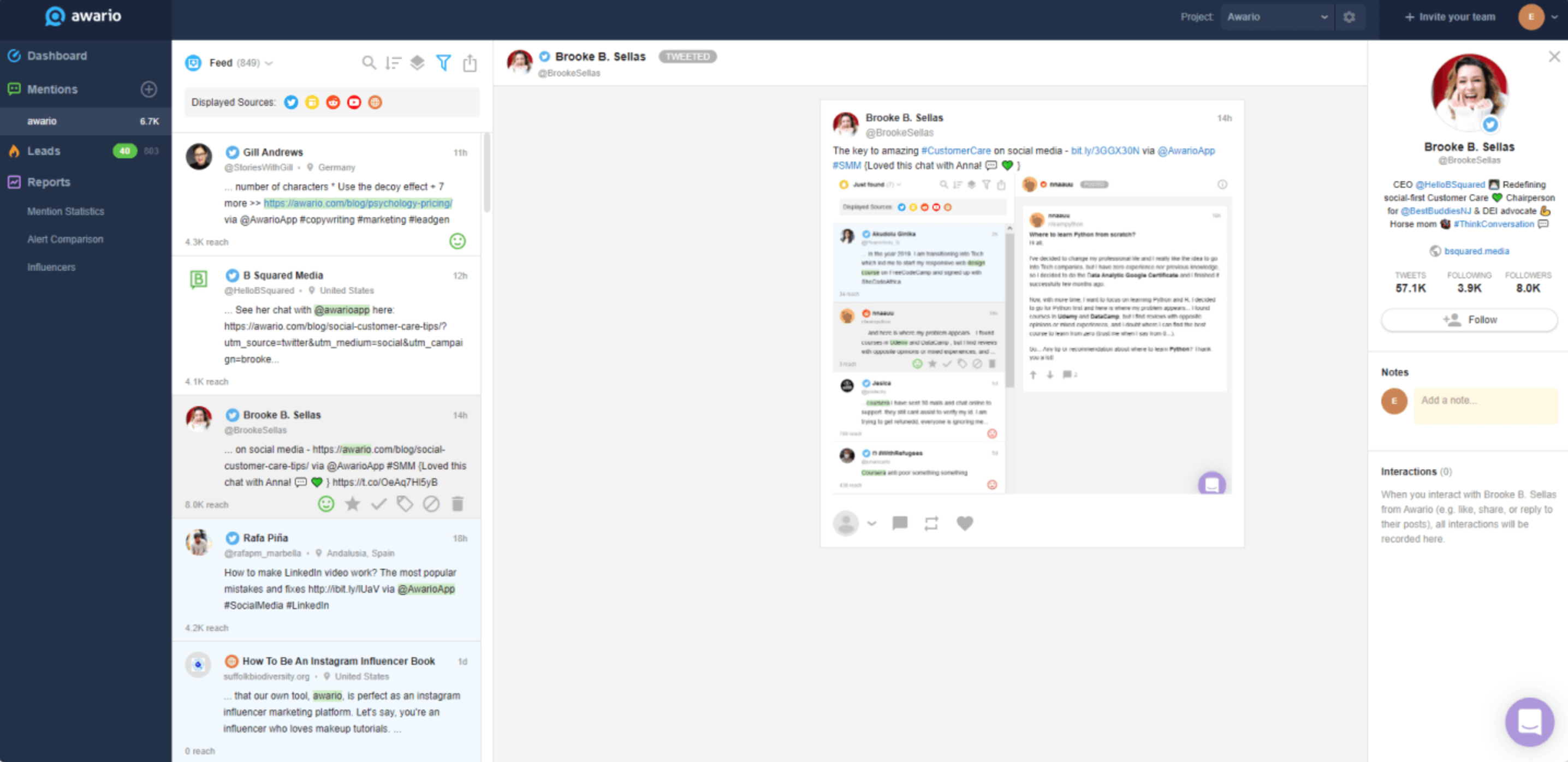The height and width of the screenshot is (762, 1568).
Task: Open Alert Comparison report
Action: coord(65,239)
